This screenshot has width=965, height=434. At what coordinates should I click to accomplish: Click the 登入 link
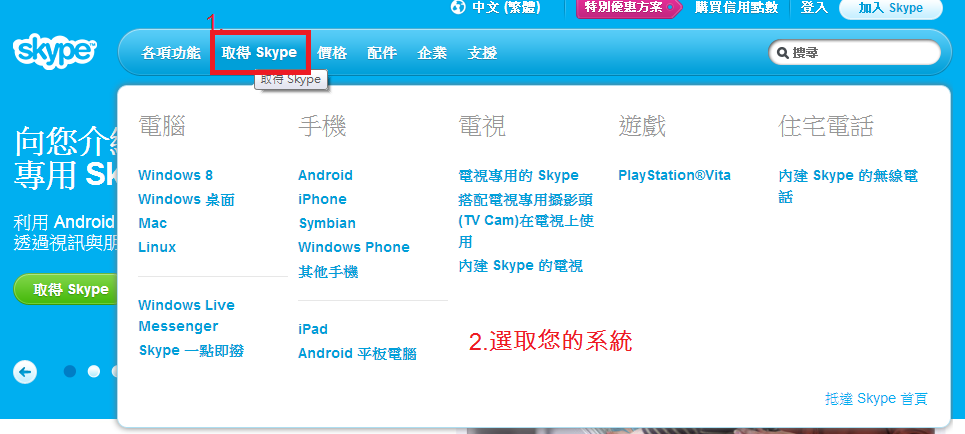(814, 7)
